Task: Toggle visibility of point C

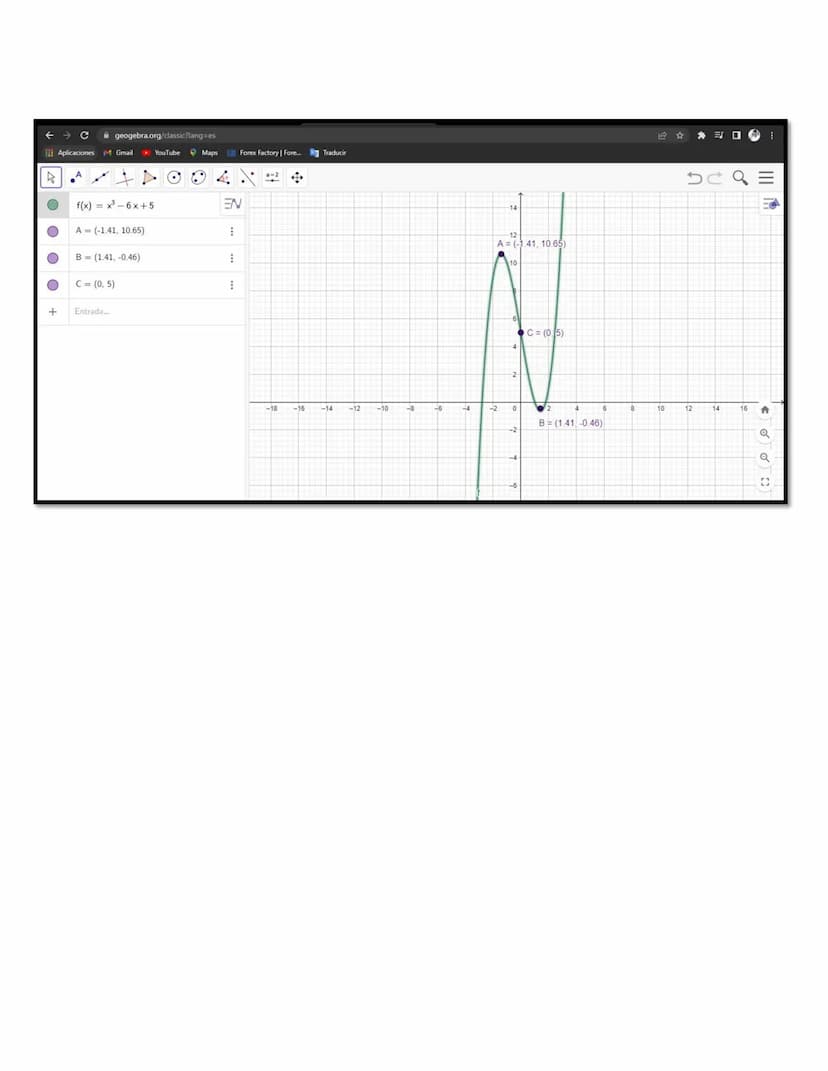Action: [53, 285]
